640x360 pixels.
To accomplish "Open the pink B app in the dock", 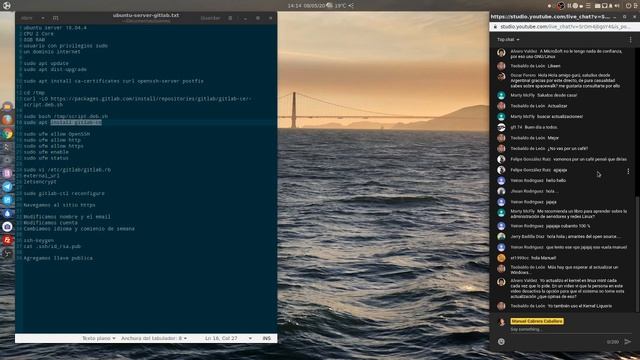I will coord(7,173).
